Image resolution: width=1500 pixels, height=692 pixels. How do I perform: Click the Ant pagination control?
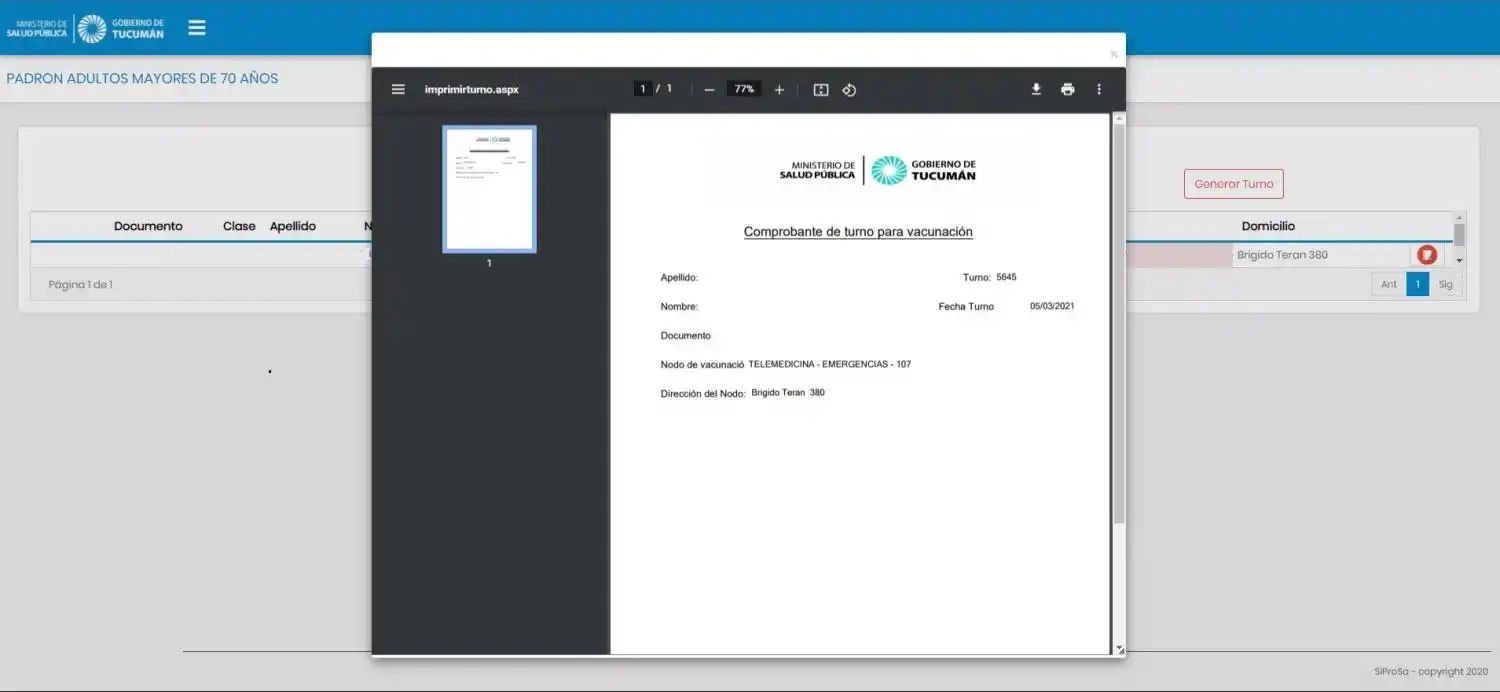[1389, 284]
